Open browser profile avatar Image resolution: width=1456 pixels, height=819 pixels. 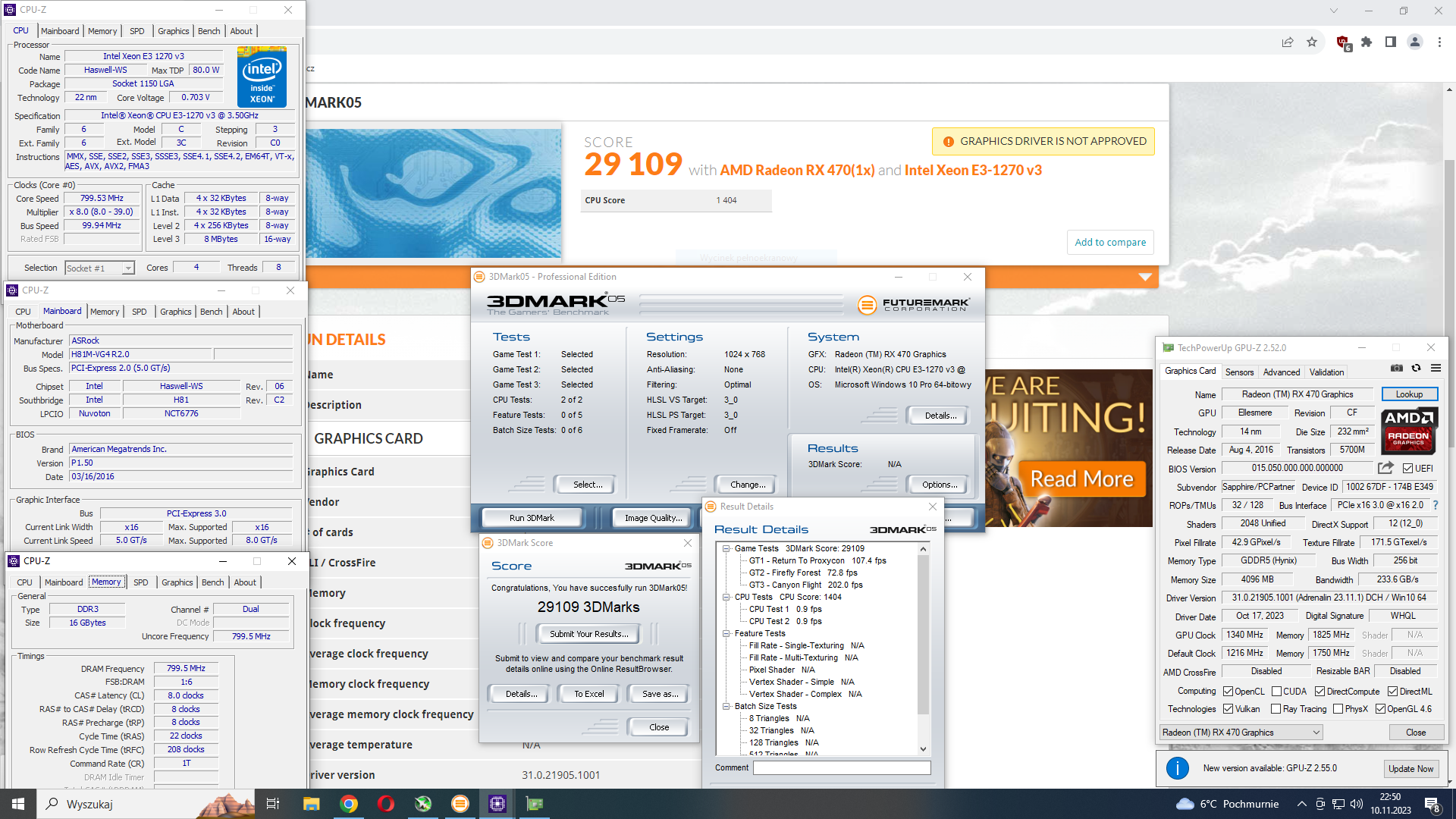point(1415,42)
